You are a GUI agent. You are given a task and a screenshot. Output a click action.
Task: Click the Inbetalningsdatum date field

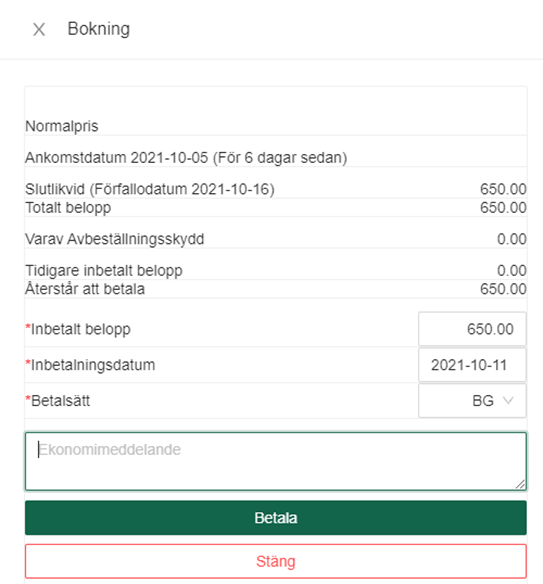pos(472,365)
